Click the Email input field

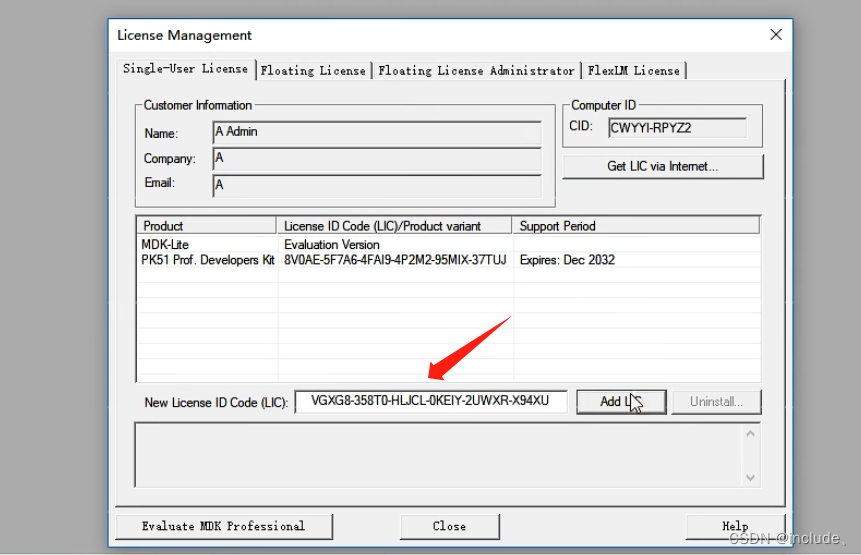[x=377, y=185]
